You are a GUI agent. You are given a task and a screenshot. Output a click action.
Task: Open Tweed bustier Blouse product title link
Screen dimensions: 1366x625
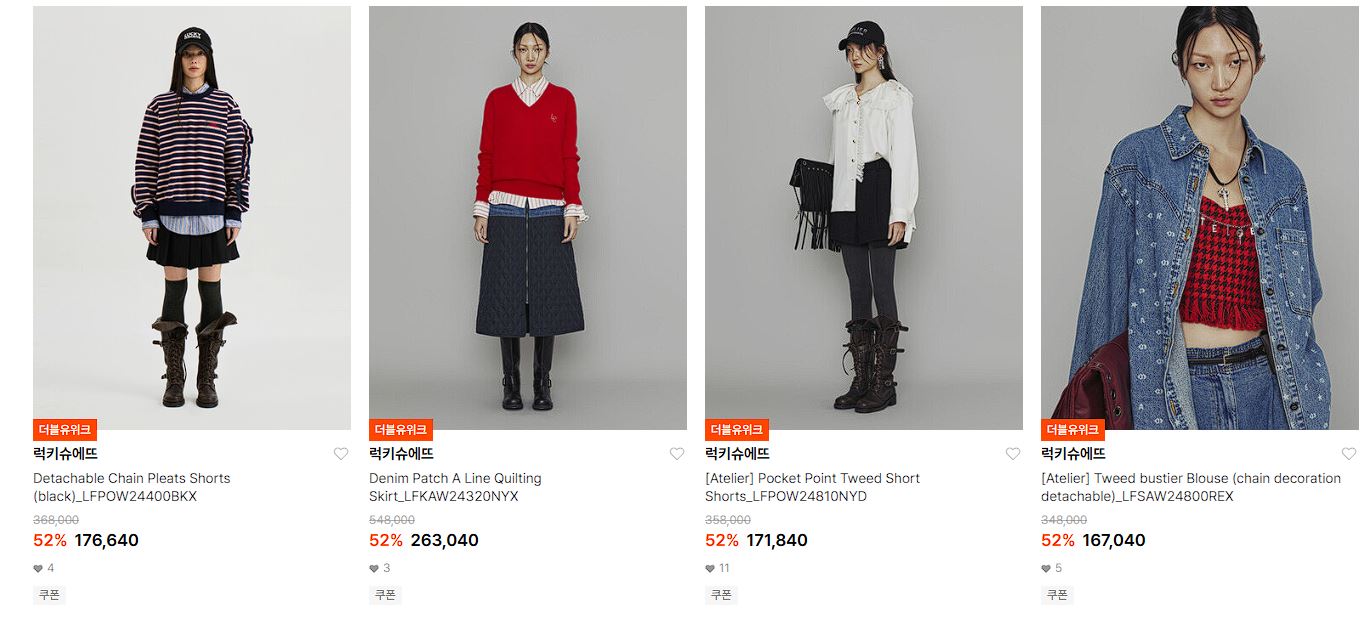(x=1191, y=487)
